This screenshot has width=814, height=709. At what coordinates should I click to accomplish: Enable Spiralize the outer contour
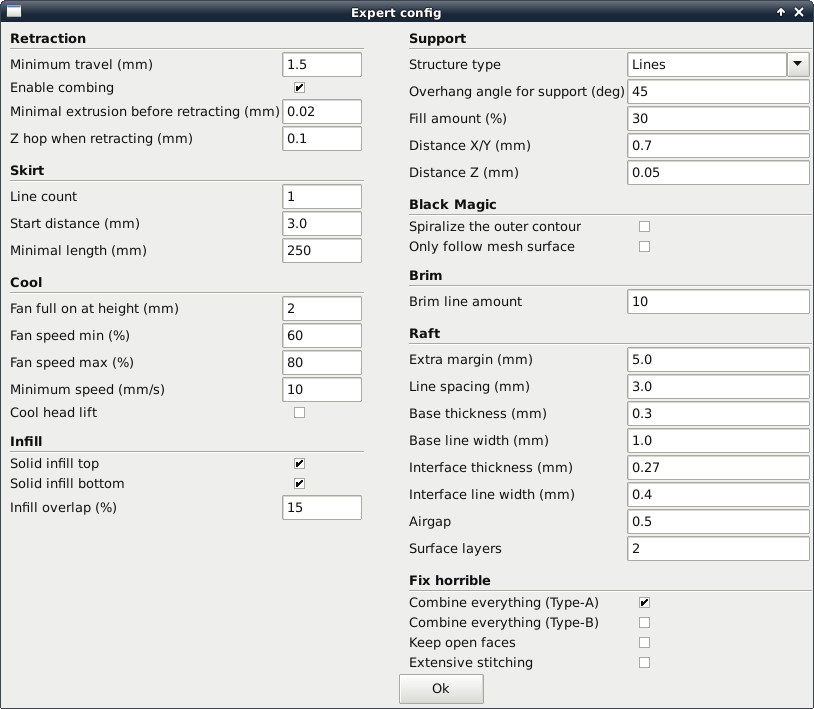[x=644, y=227]
